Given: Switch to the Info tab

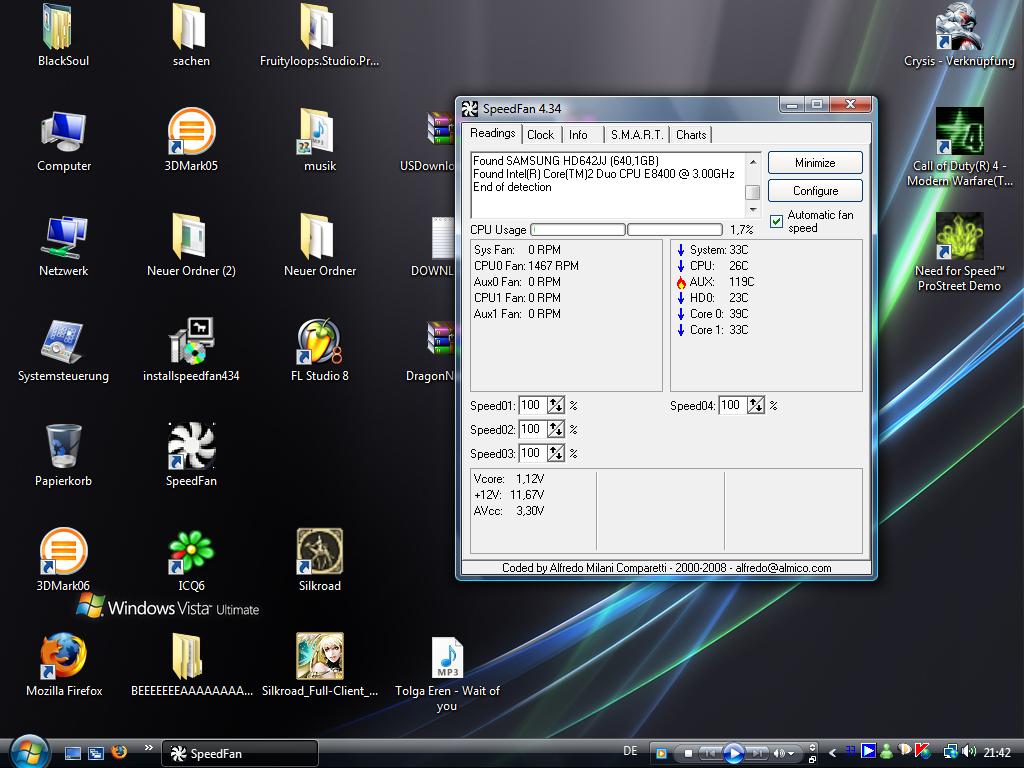Looking at the screenshot, I should [x=578, y=135].
